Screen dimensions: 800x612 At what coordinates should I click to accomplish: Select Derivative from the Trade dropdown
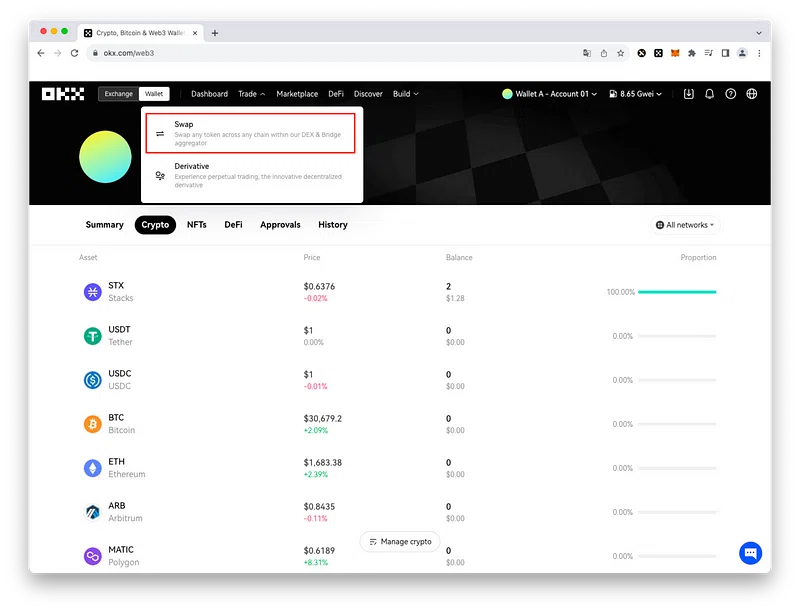coord(251,175)
